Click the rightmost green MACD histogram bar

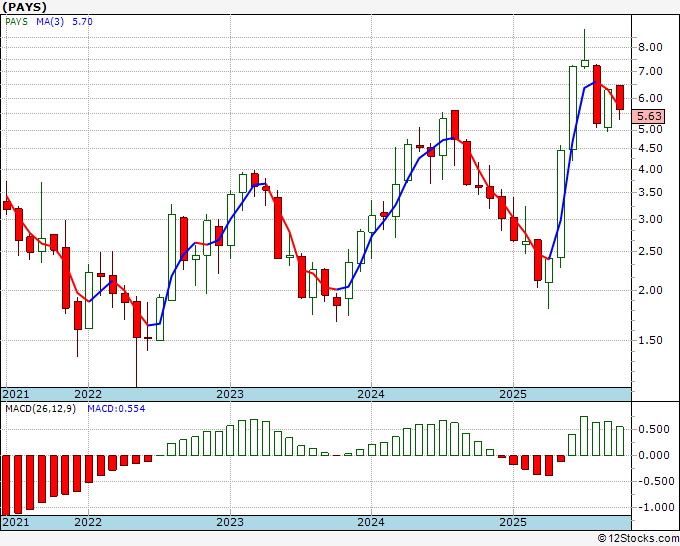[620, 441]
